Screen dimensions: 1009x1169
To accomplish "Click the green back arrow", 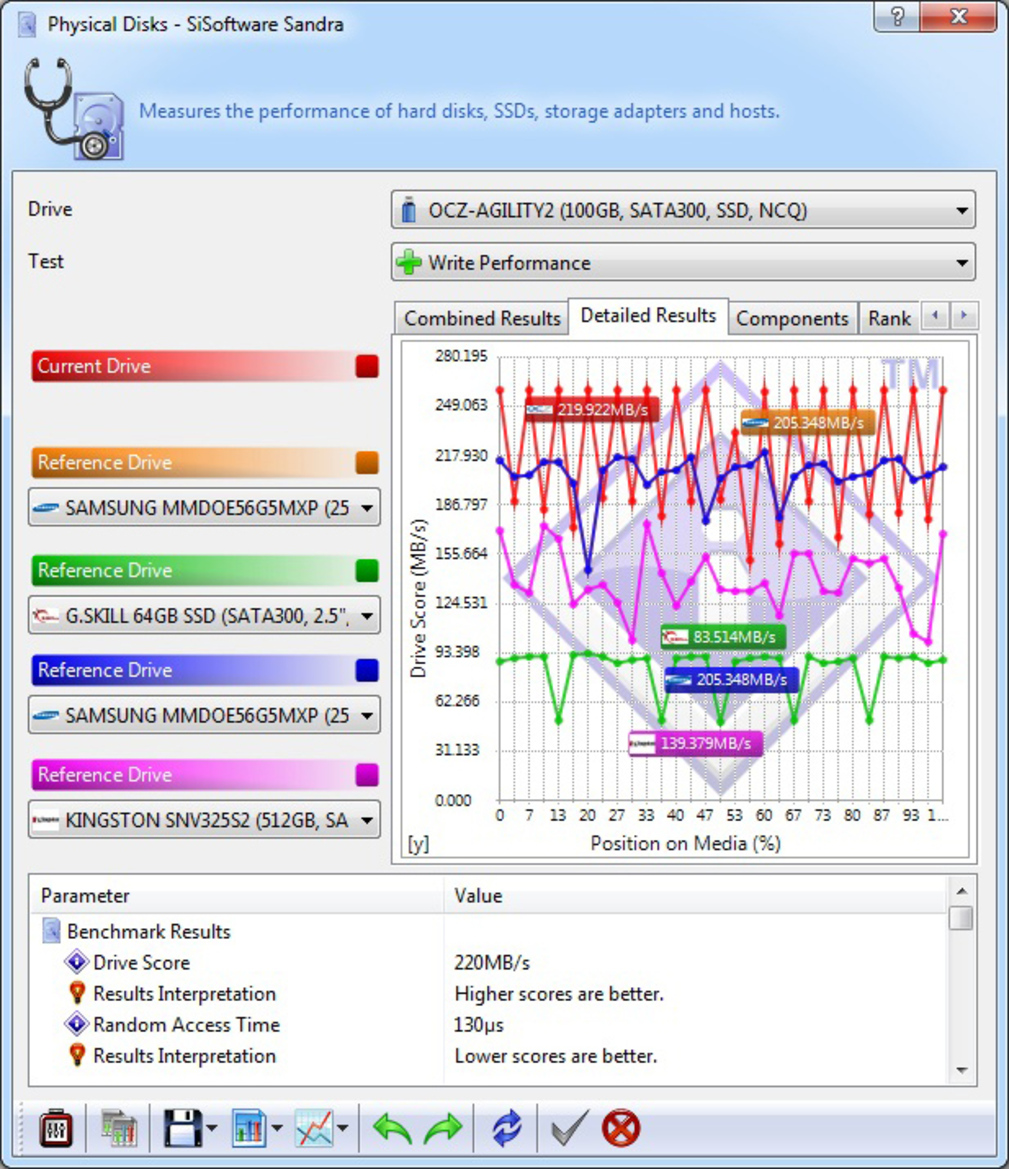I will click(x=392, y=1128).
